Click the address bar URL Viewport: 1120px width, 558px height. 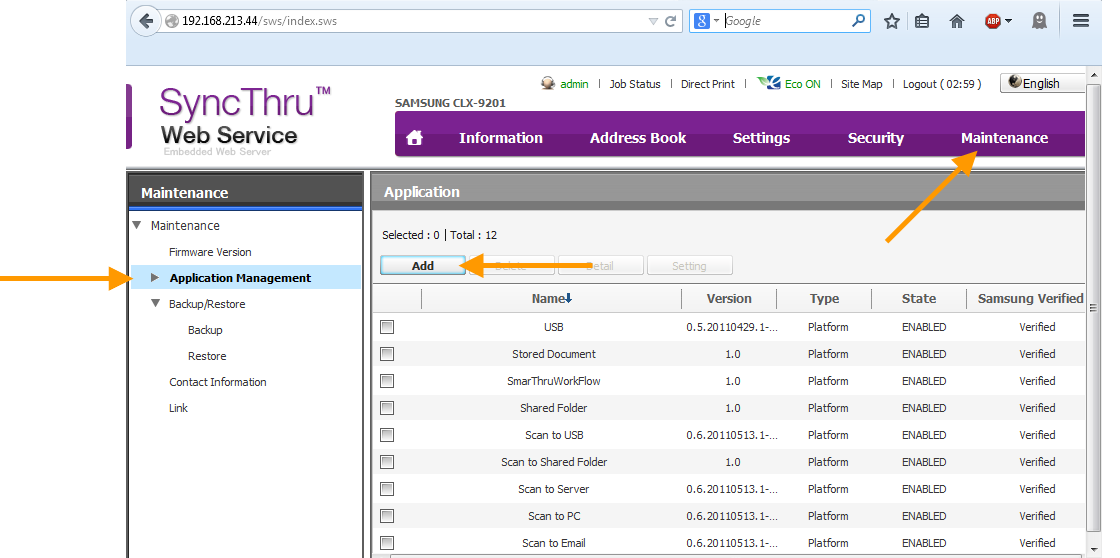click(259, 21)
